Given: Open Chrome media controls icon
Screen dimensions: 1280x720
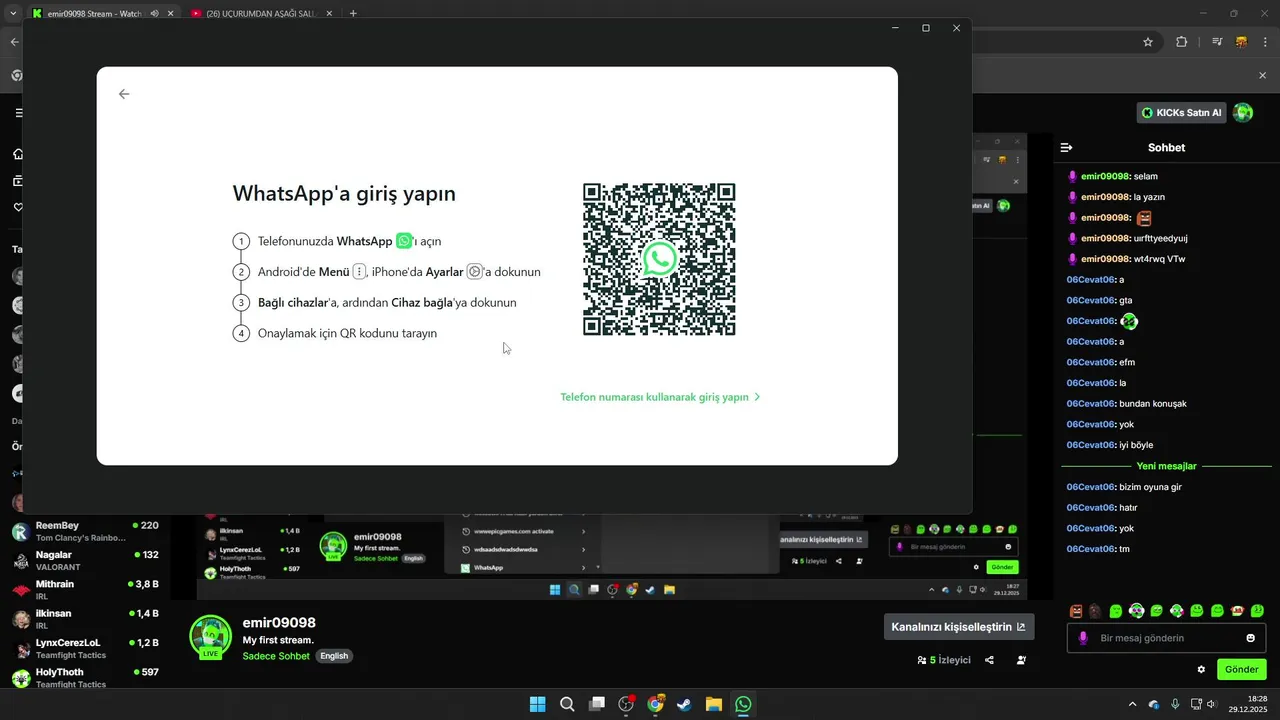Looking at the screenshot, I should click(x=1217, y=42).
